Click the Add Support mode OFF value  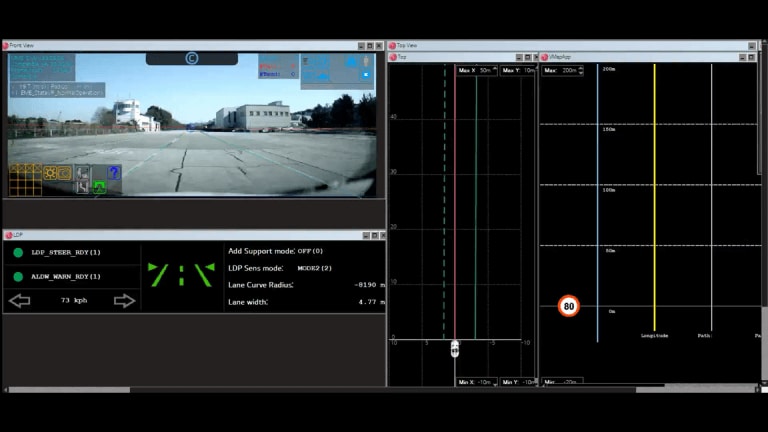point(311,251)
